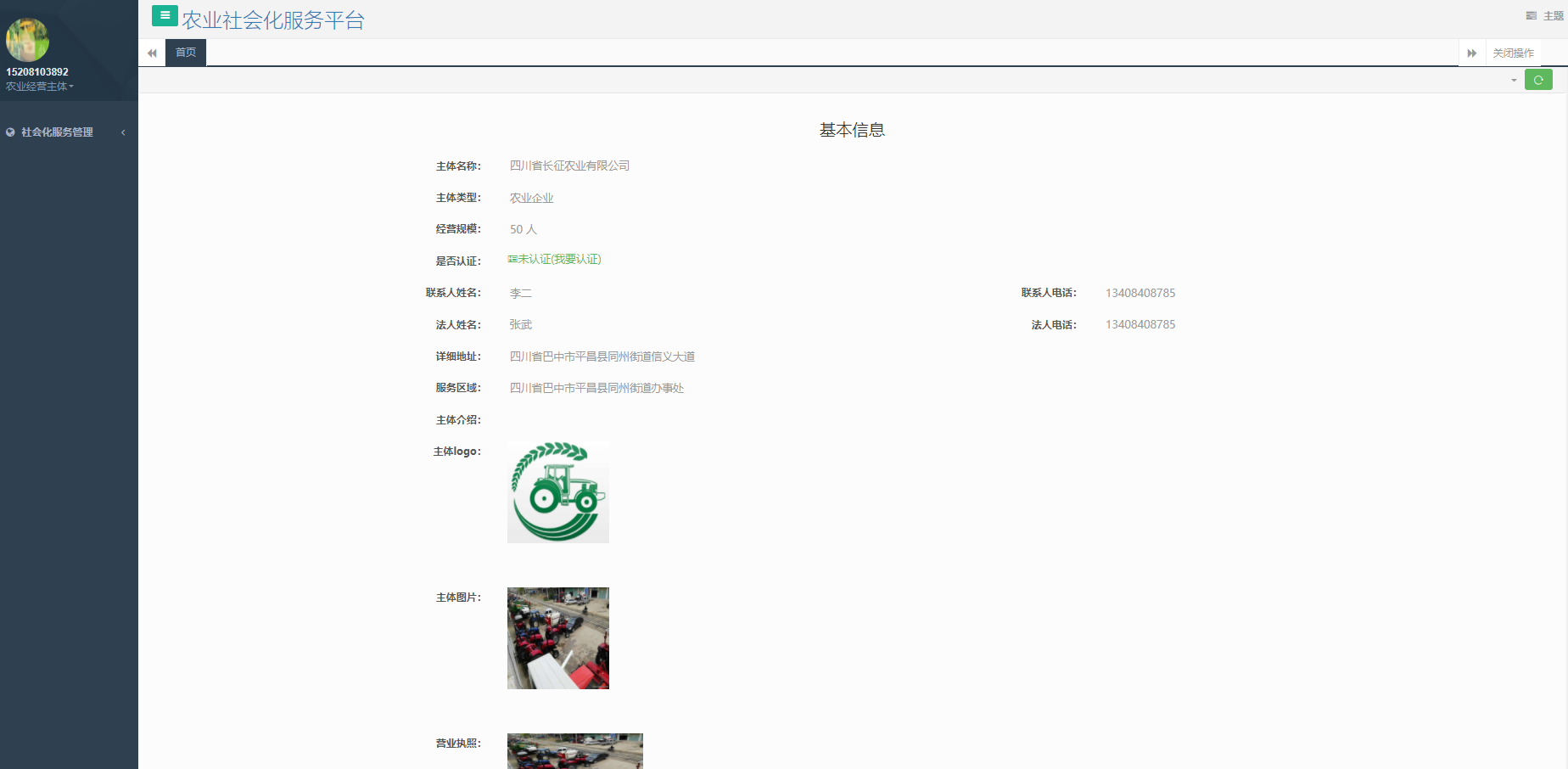Open the 营业执照 license image
Viewport: 1568px width, 769px height.
tap(575, 751)
